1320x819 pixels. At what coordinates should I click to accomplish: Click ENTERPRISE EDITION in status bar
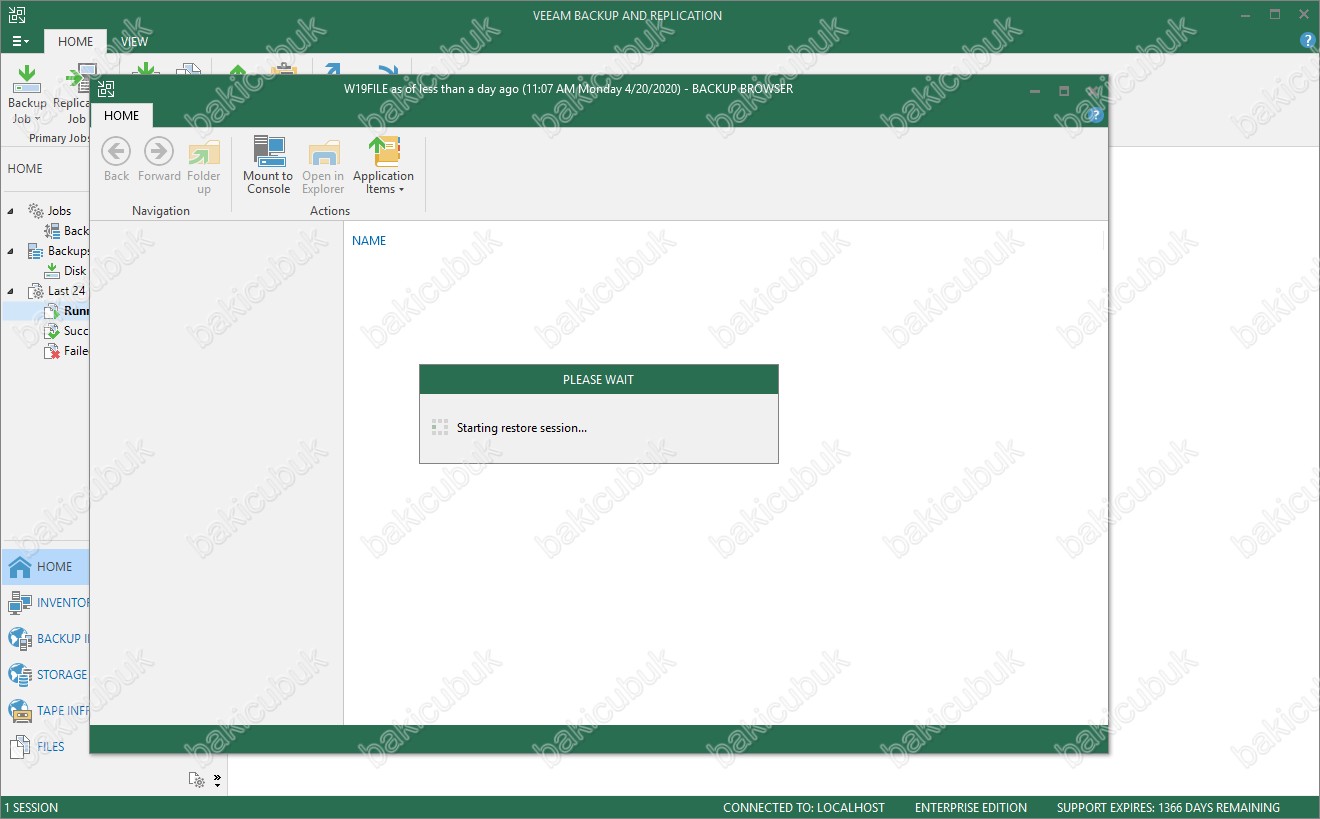[x=971, y=808]
